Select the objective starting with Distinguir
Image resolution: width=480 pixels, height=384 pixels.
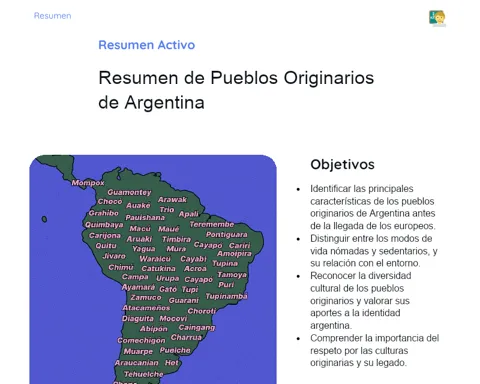point(374,251)
